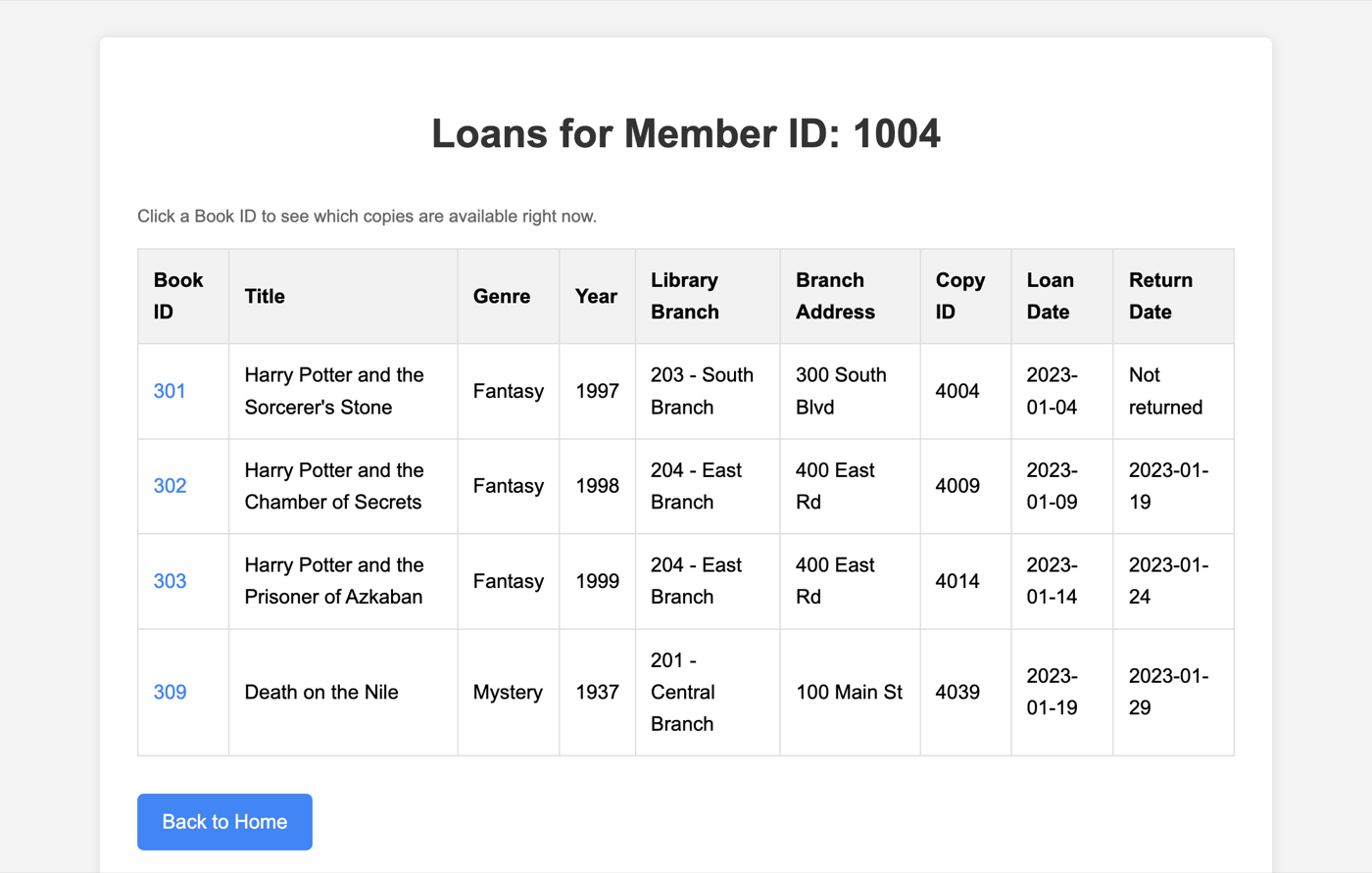Click year cell '1997'
The image size is (1372, 873).
tap(598, 391)
